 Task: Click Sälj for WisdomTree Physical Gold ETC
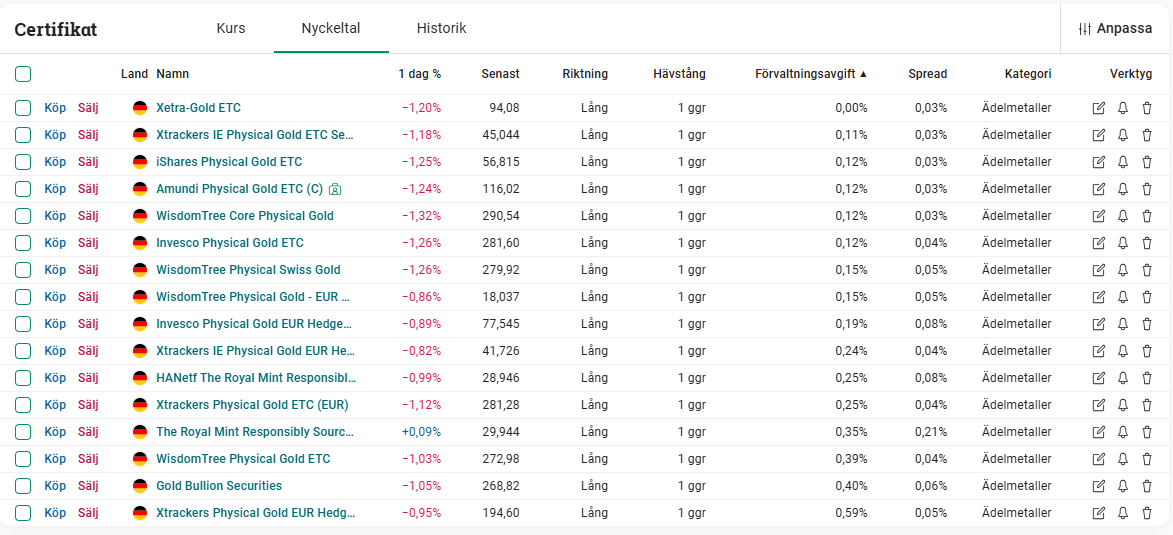[x=88, y=459]
